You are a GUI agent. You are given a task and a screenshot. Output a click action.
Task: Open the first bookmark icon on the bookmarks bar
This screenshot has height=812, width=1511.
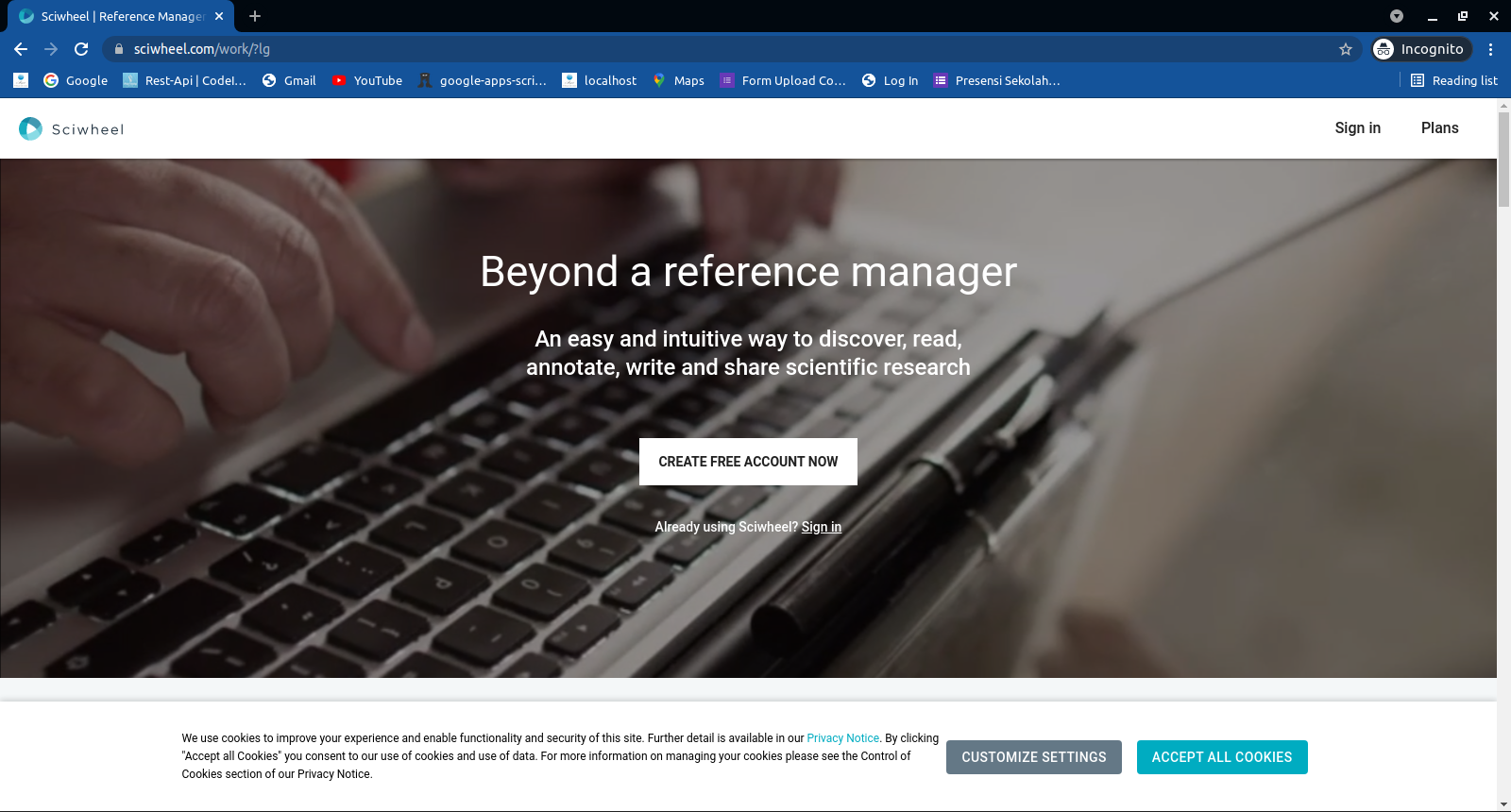[21, 80]
